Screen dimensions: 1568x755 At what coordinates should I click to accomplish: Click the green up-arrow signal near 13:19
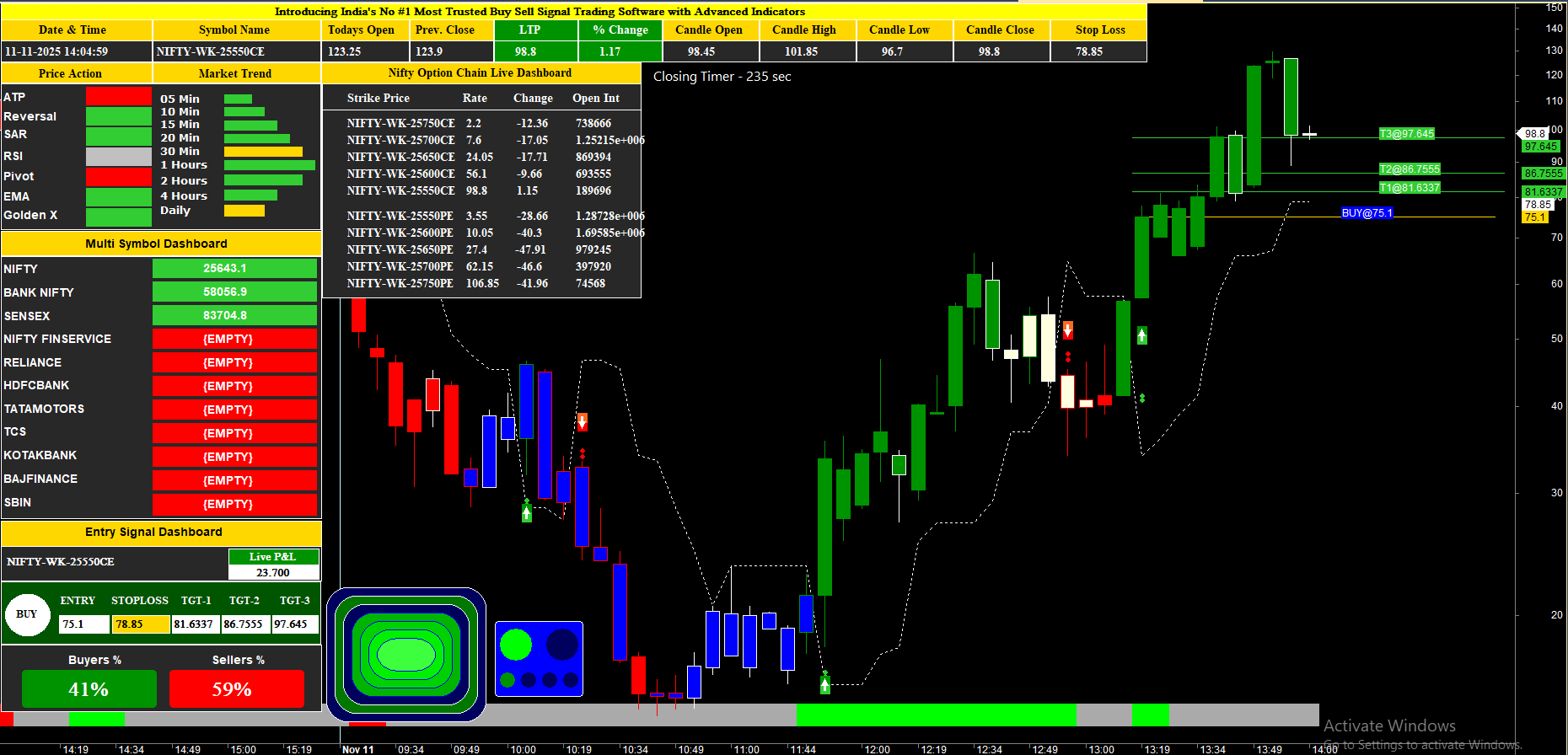(x=1142, y=335)
